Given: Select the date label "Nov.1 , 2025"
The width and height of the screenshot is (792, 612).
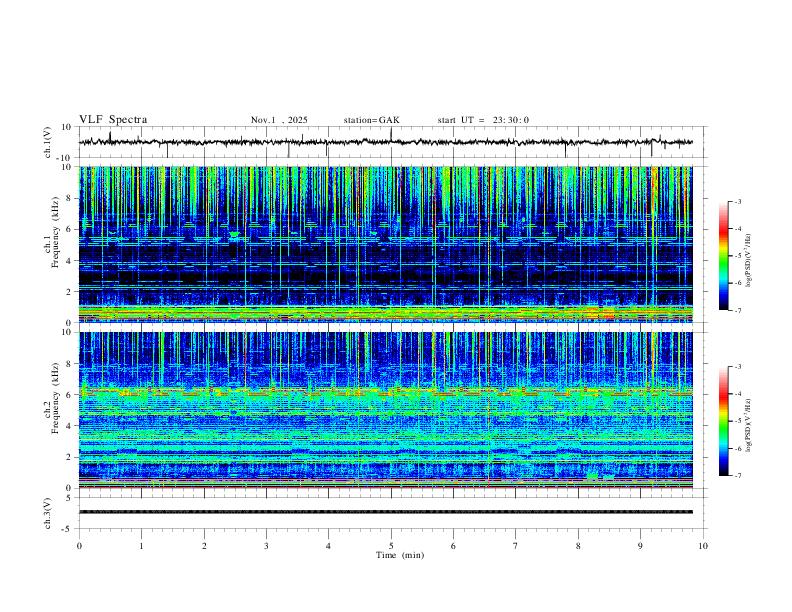Looking at the screenshot, I should [x=279, y=120].
